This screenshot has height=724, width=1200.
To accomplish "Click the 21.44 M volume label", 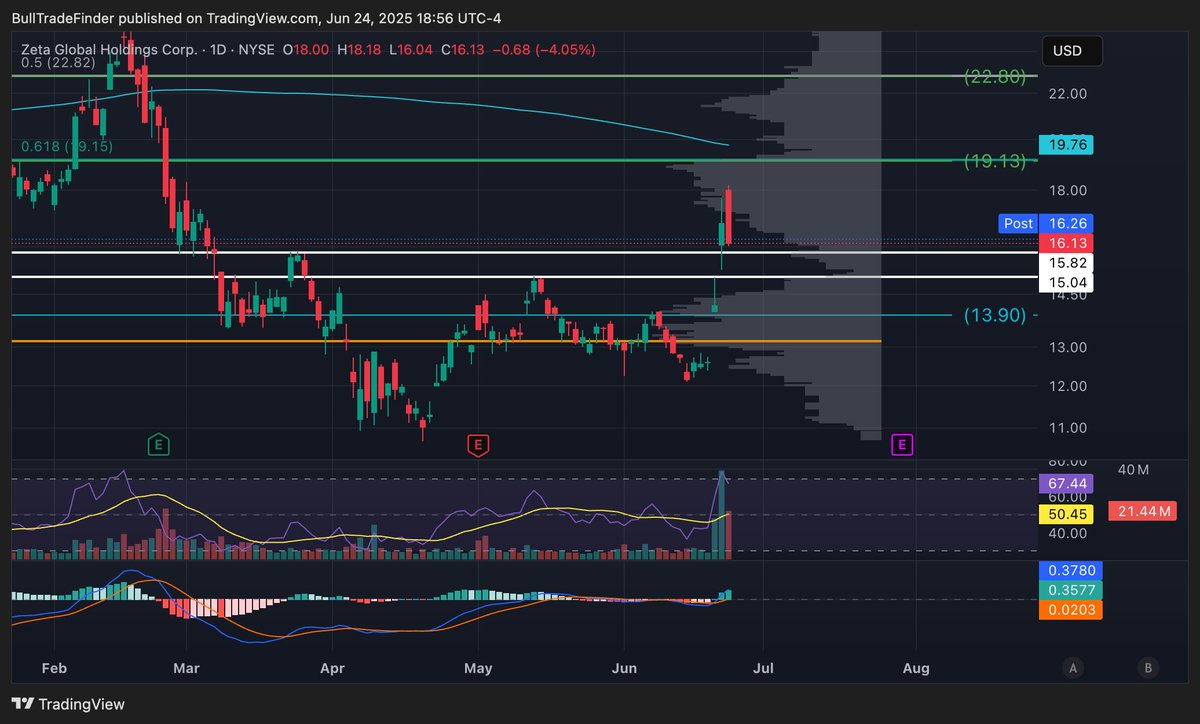I will click(1140, 511).
